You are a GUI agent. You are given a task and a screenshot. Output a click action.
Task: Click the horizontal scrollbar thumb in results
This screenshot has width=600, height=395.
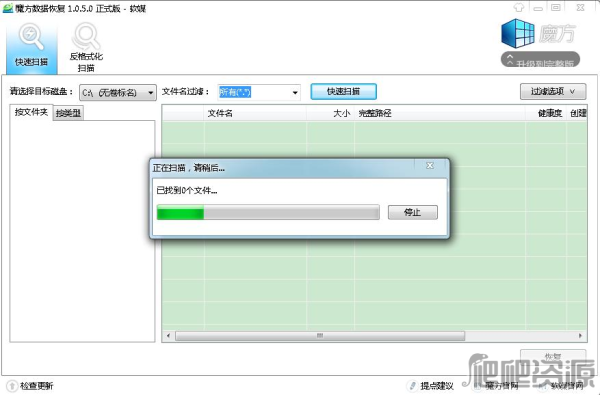coord(320,336)
